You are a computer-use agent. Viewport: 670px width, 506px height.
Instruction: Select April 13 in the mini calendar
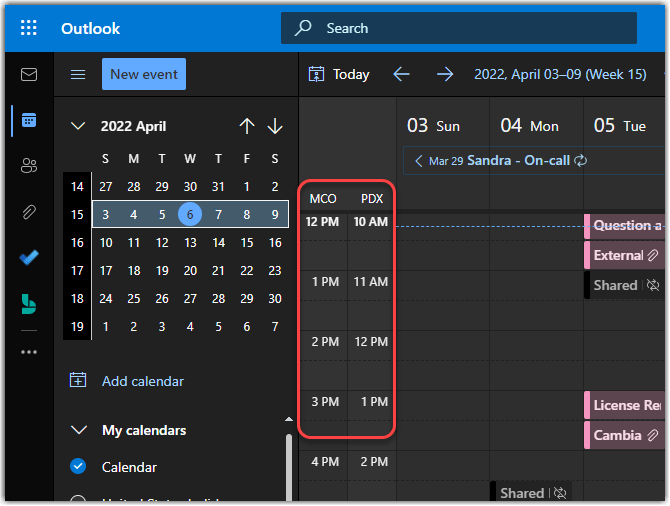click(190, 242)
